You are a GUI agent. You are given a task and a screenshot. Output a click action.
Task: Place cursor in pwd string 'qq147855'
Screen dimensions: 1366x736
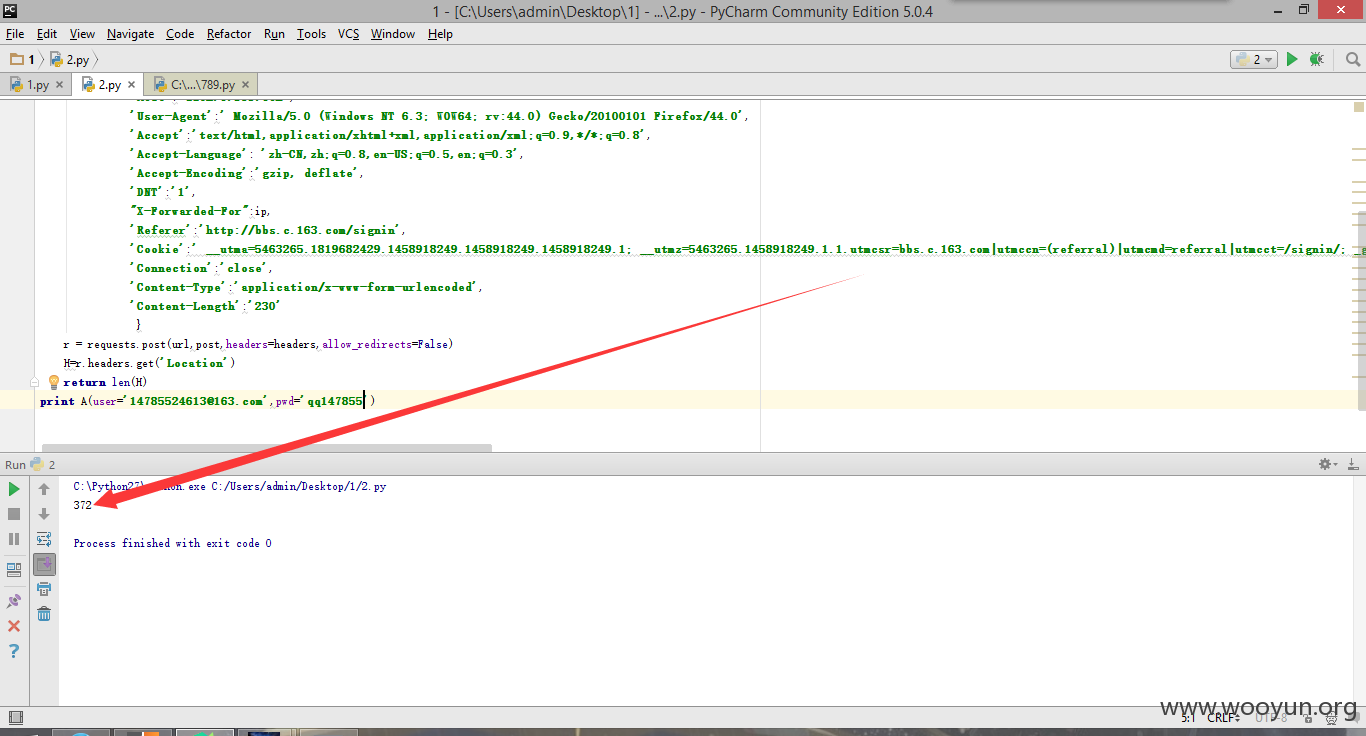[x=335, y=401]
